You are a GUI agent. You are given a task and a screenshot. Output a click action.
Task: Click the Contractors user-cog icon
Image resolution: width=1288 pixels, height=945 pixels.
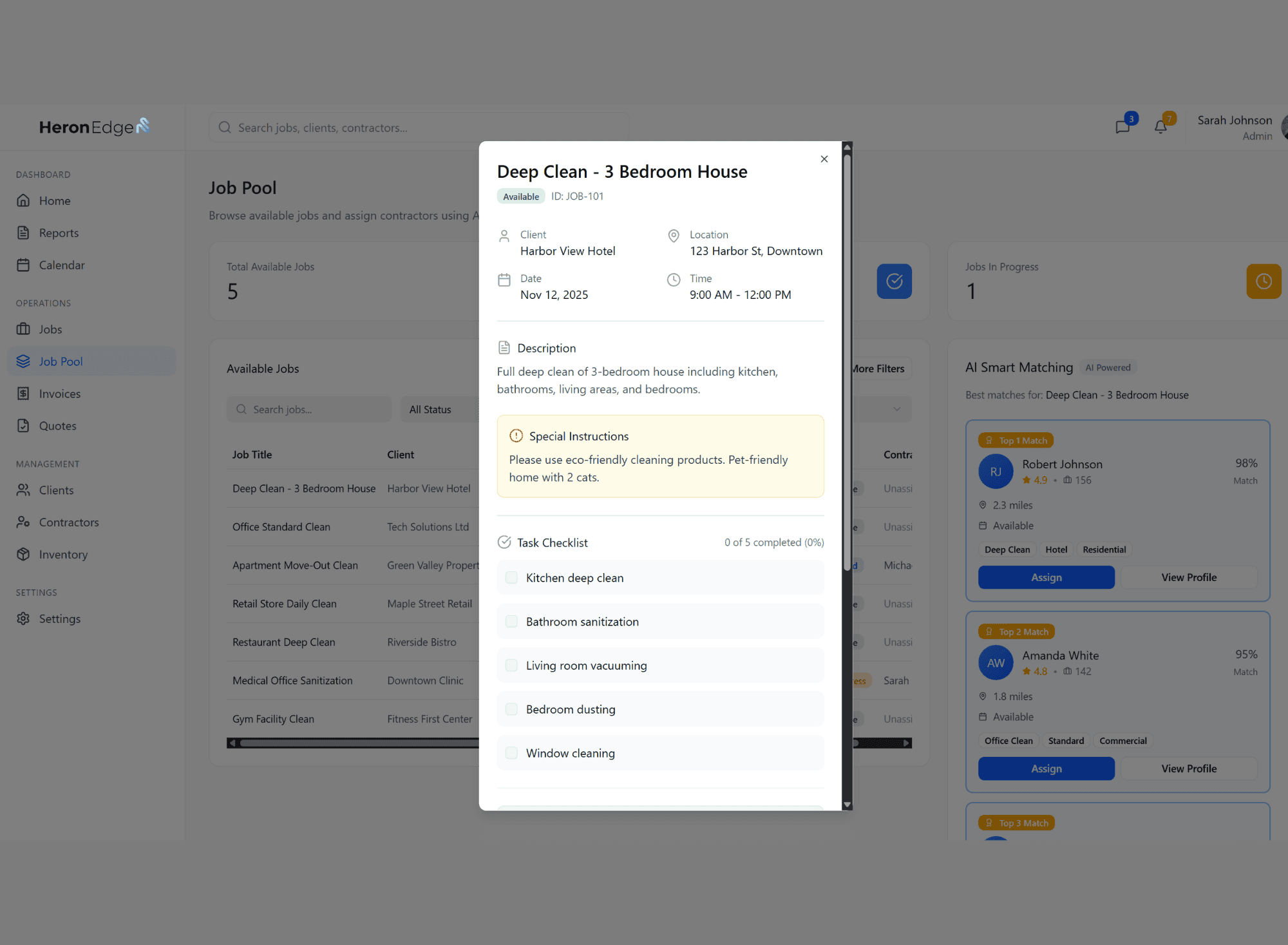point(23,522)
